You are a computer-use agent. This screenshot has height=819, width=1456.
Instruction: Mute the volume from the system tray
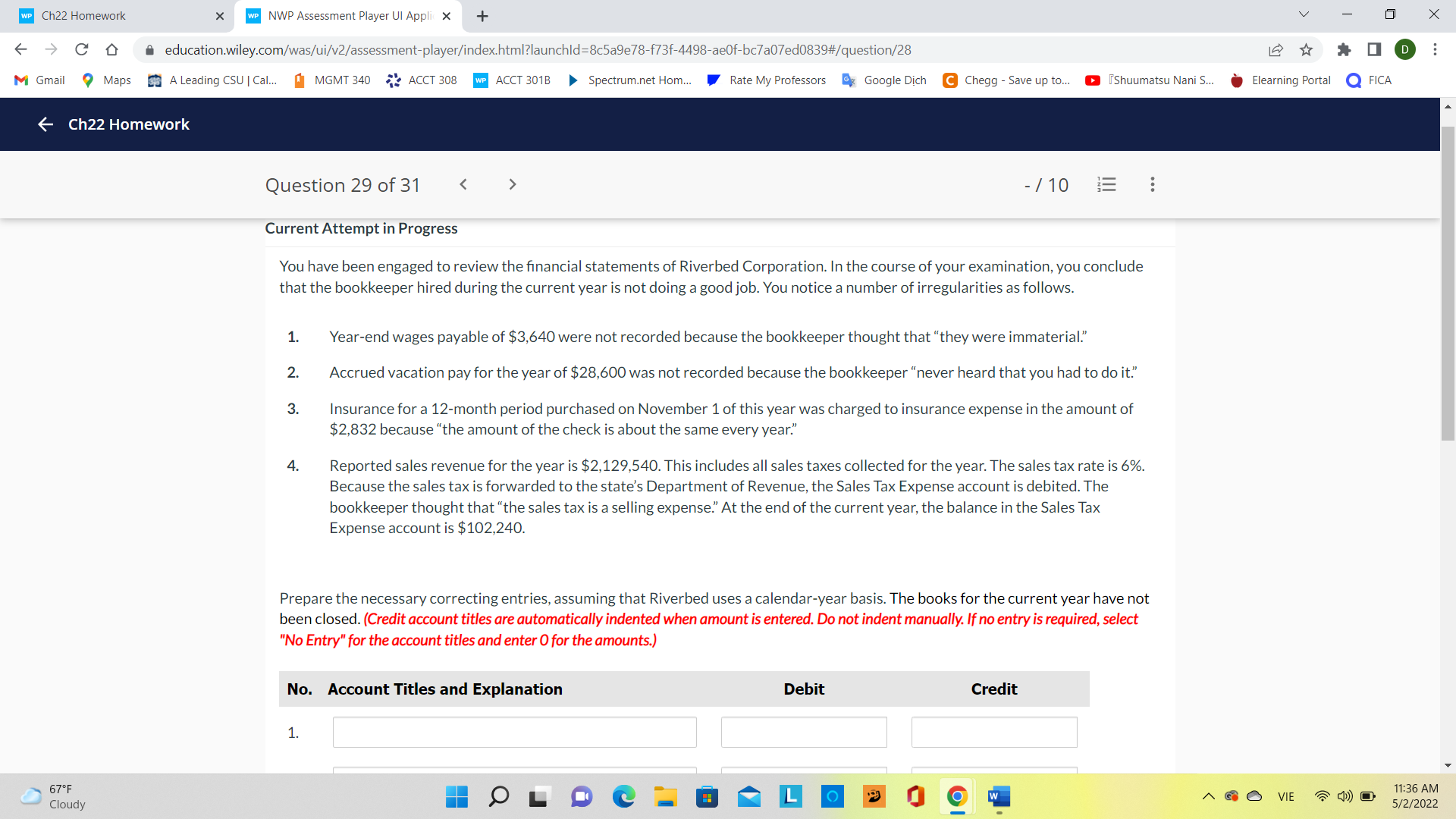1345,796
